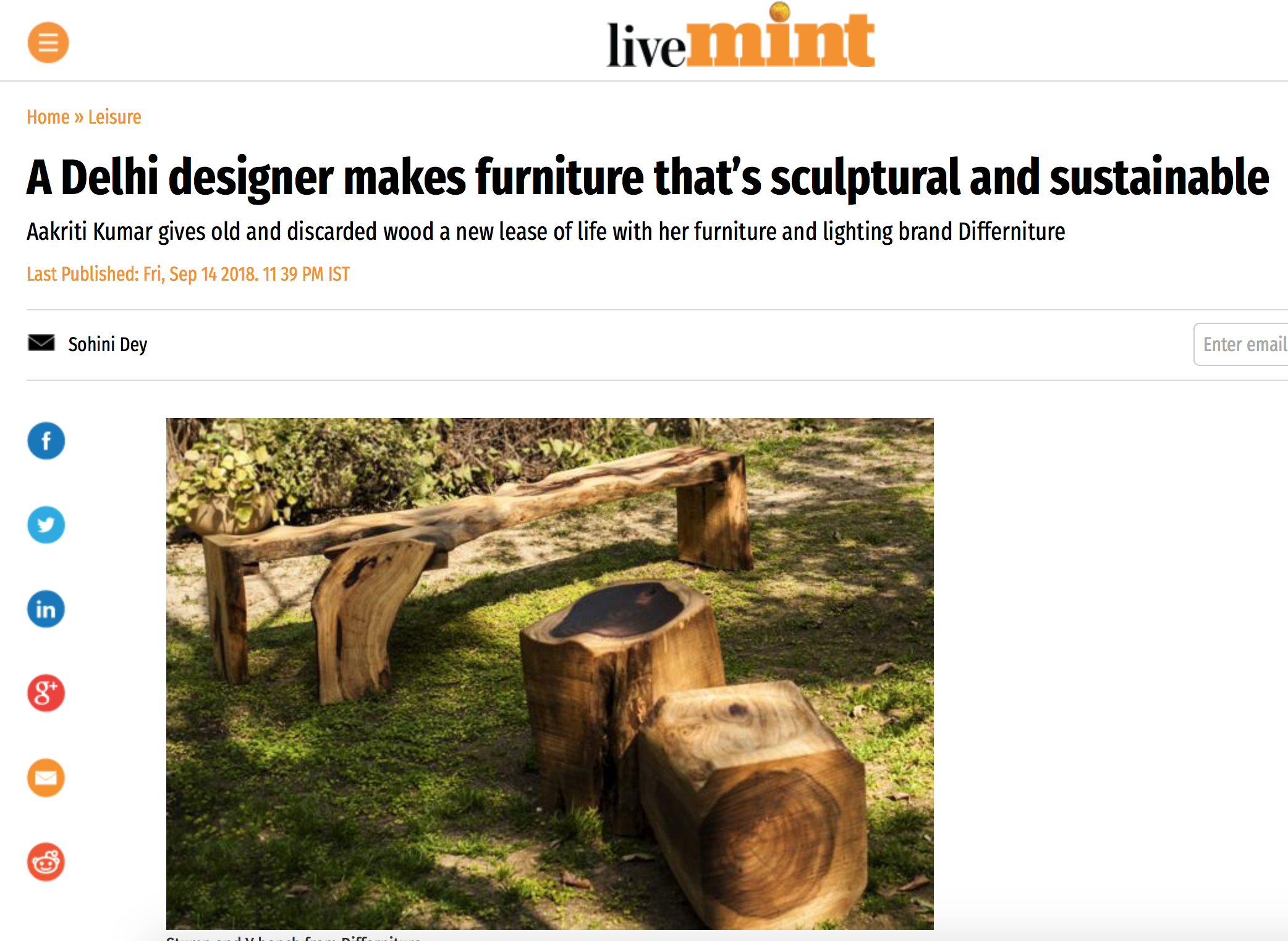The height and width of the screenshot is (941, 1288).
Task: Open the Leisure section breadcrumb
Action: [115, 117]
